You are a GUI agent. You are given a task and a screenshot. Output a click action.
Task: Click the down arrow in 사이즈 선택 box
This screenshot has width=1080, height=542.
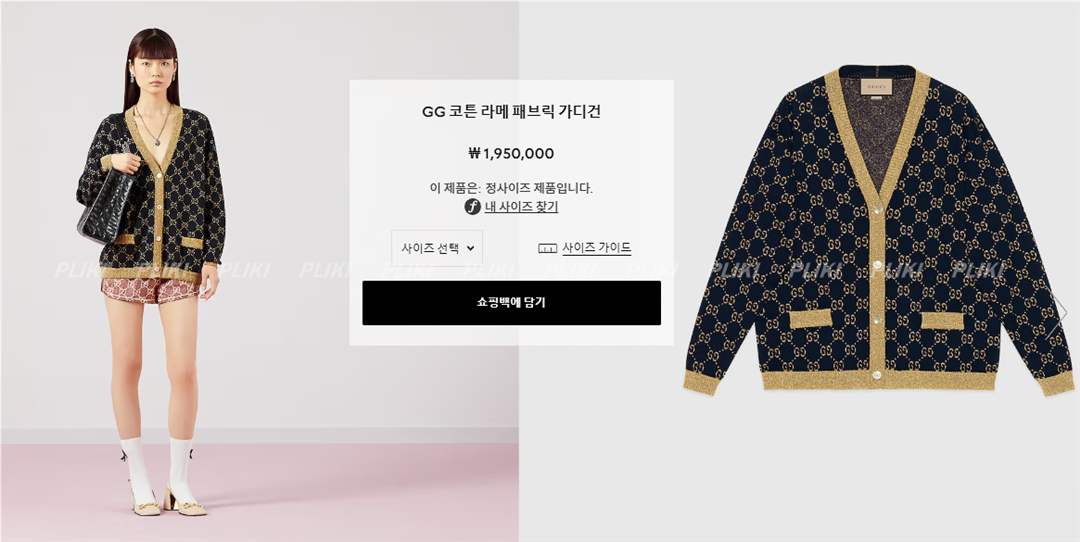pyautogui.click(x=470, y=248)
